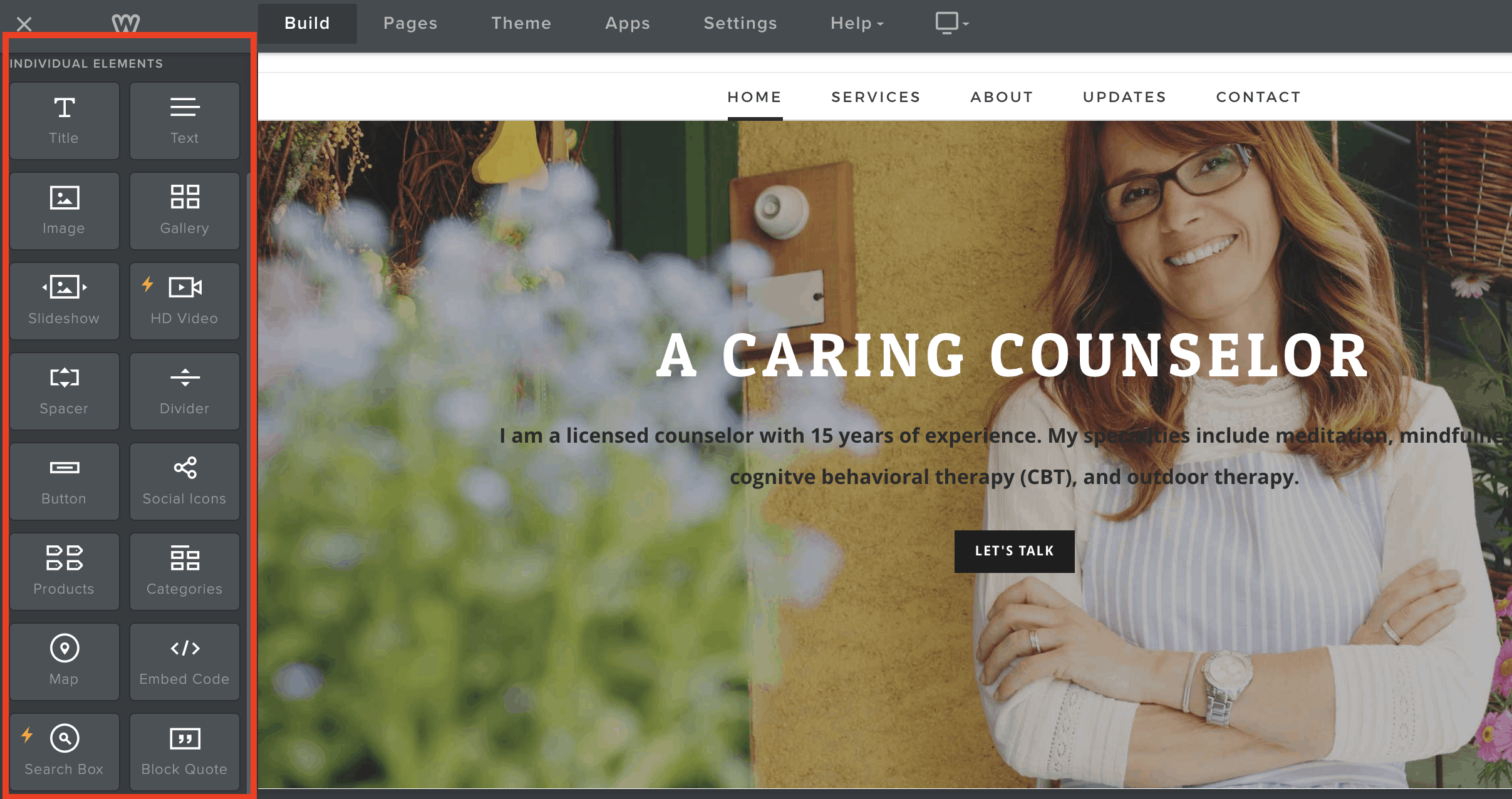Close the editor with X icon
This screenshot has width=1512, height=799.
click(x=24, y=24)
